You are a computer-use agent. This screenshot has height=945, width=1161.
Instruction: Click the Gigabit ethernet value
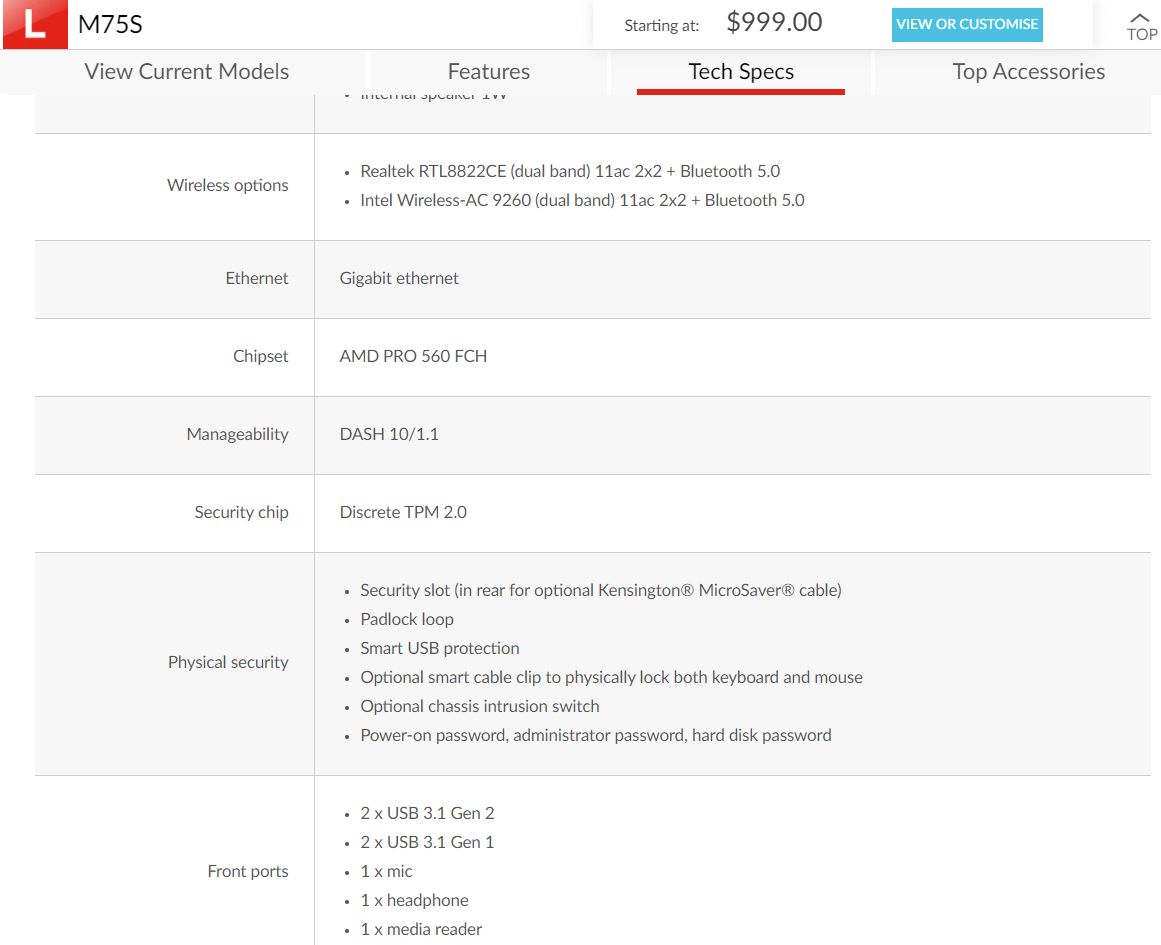point(399,278)
